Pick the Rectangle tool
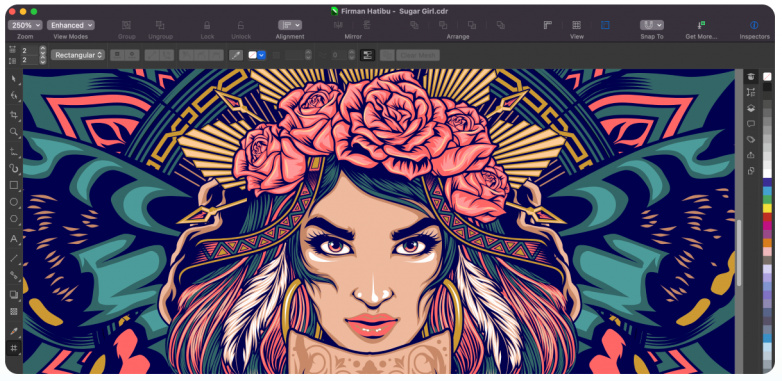 14,186
